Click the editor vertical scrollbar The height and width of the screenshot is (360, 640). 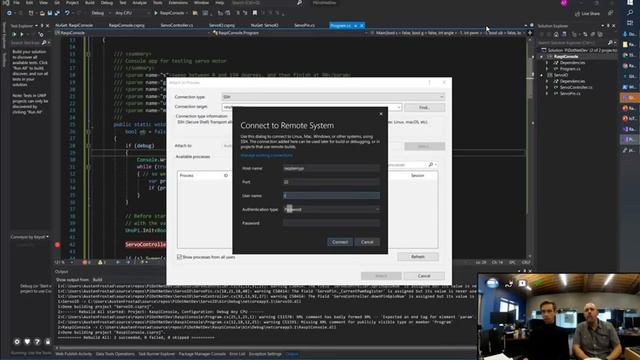coord(530,147)
